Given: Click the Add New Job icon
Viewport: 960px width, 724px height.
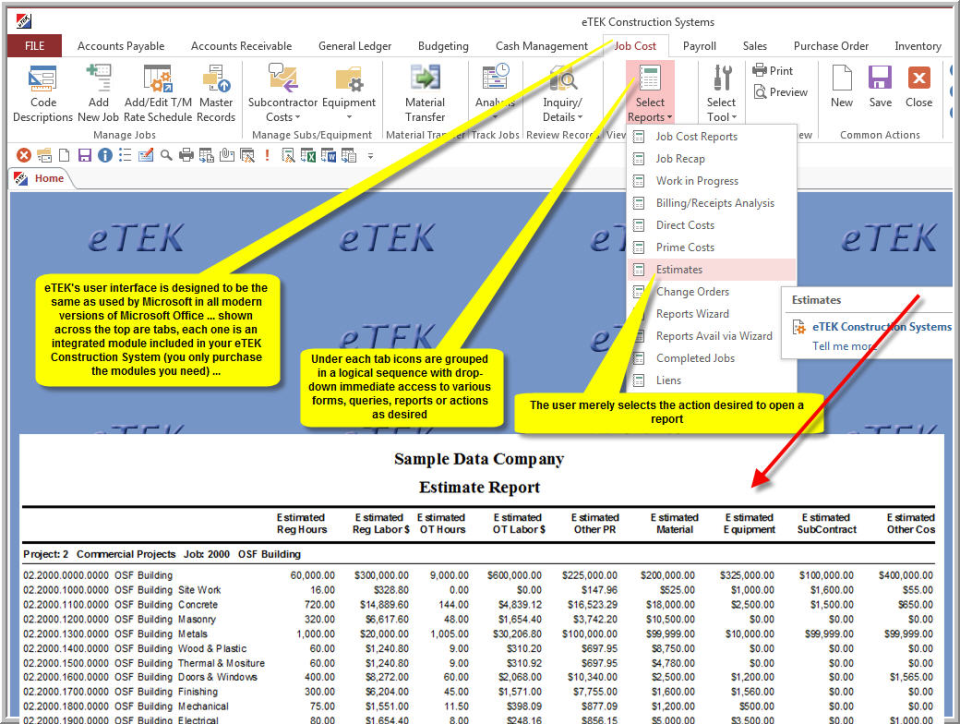Looking at the screenshot, I should (x=97, y=88).
